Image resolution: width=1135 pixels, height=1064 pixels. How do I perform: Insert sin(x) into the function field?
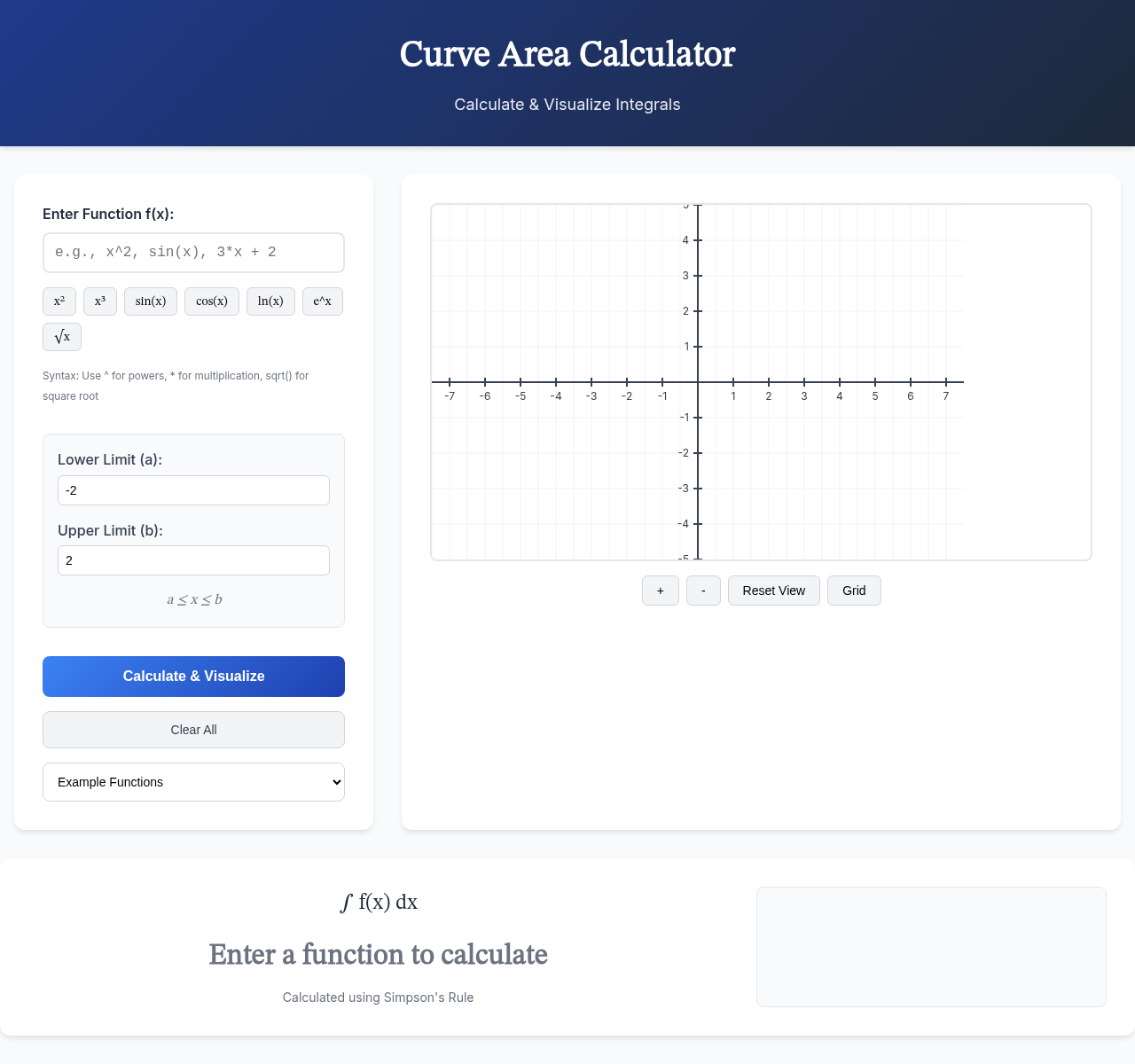pyautogui.click(x=150, y=301)
